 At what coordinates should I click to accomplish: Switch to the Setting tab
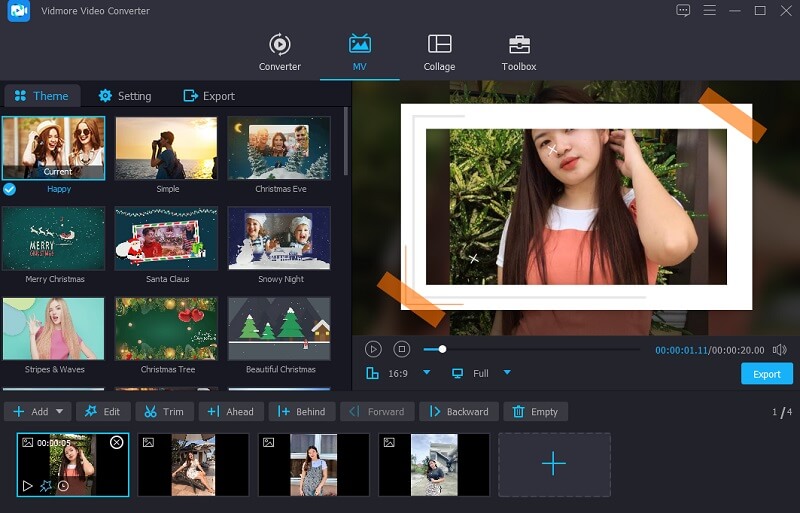click(x=125, y=96)
